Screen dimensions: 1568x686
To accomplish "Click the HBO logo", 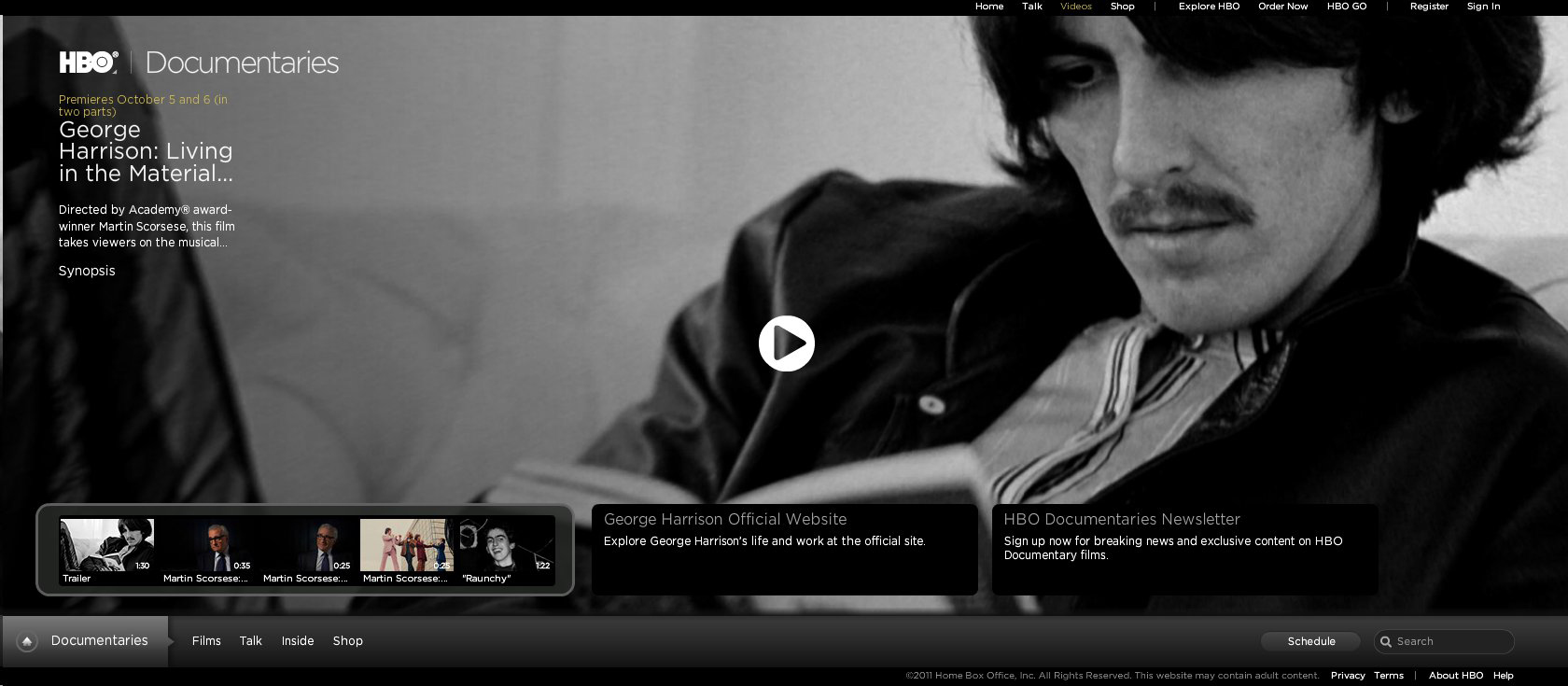I will point(89,63).
